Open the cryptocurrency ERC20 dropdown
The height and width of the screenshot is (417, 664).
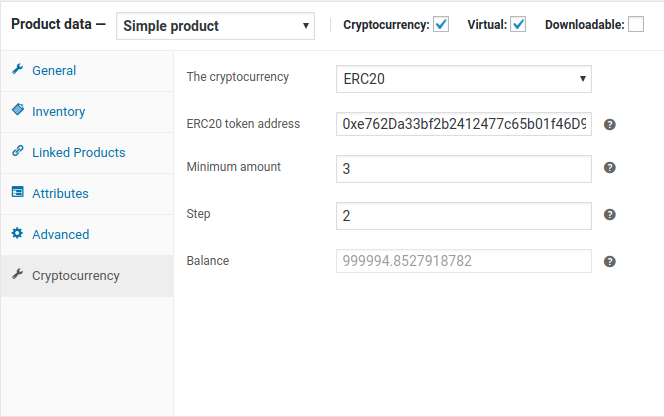(464, 78)
